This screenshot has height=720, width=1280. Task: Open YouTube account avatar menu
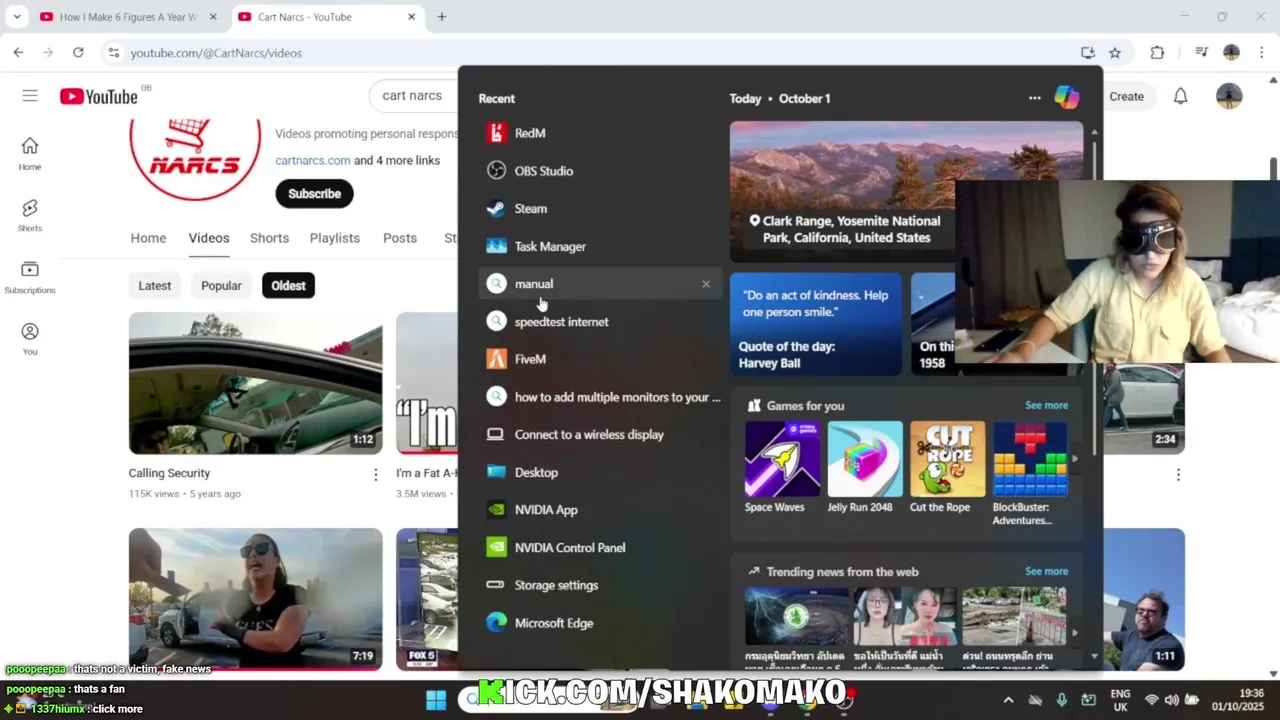(x=1229, y=96)
